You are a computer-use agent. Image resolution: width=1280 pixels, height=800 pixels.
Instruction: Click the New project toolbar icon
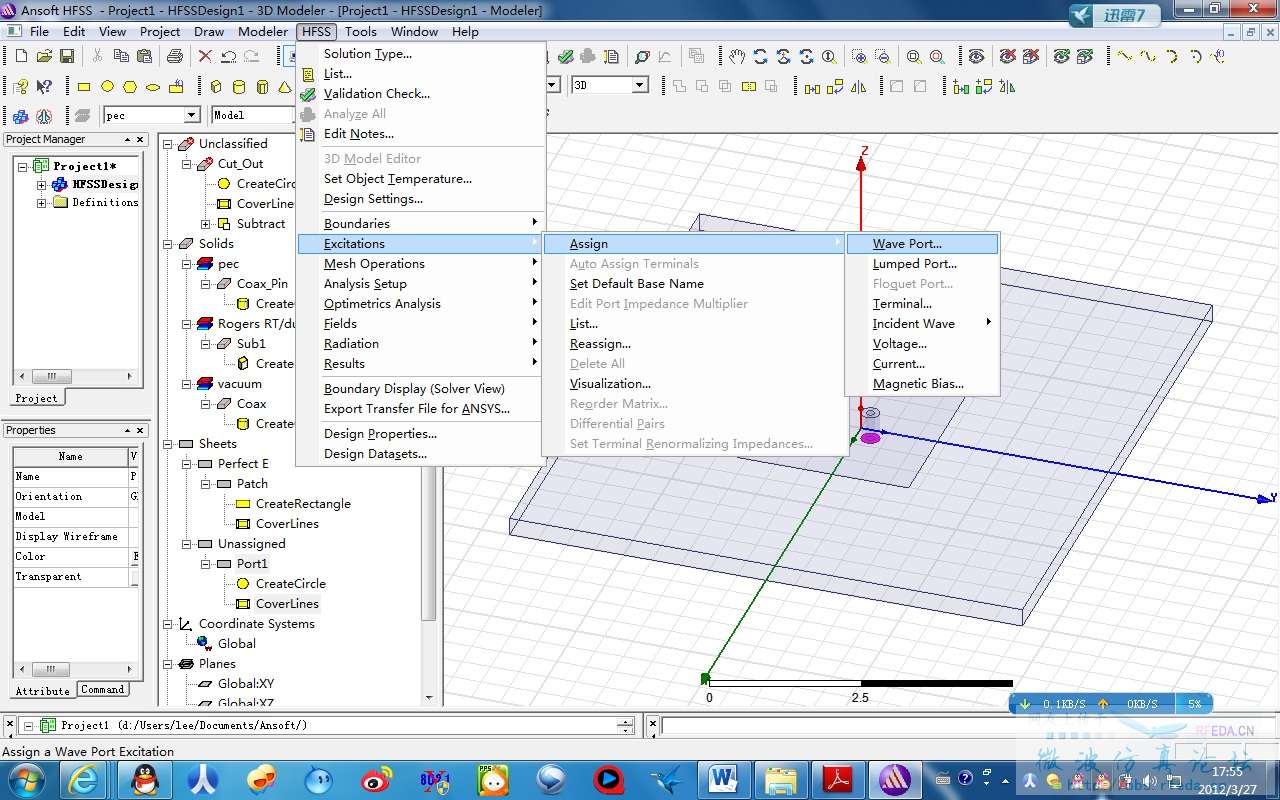[22, 57]
